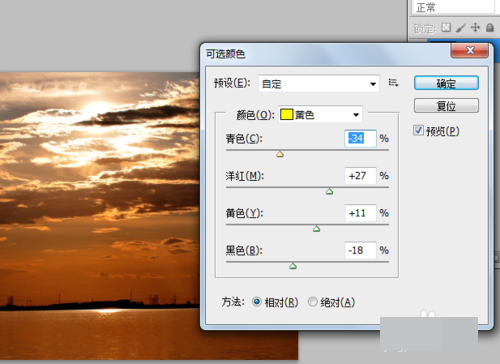
Task: Click the 确定 button
Action: 446,83
